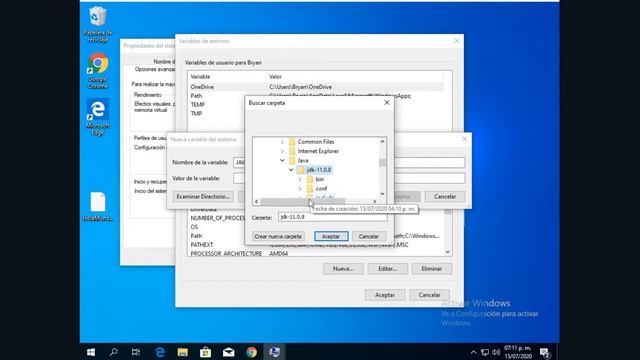
Task: Click the Valor de la variable field
Action: 349,178
